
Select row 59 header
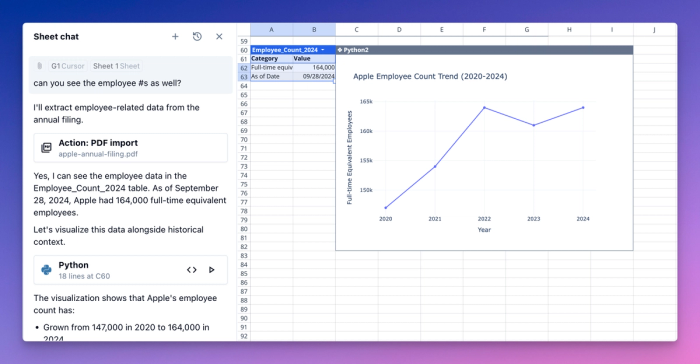244,41
